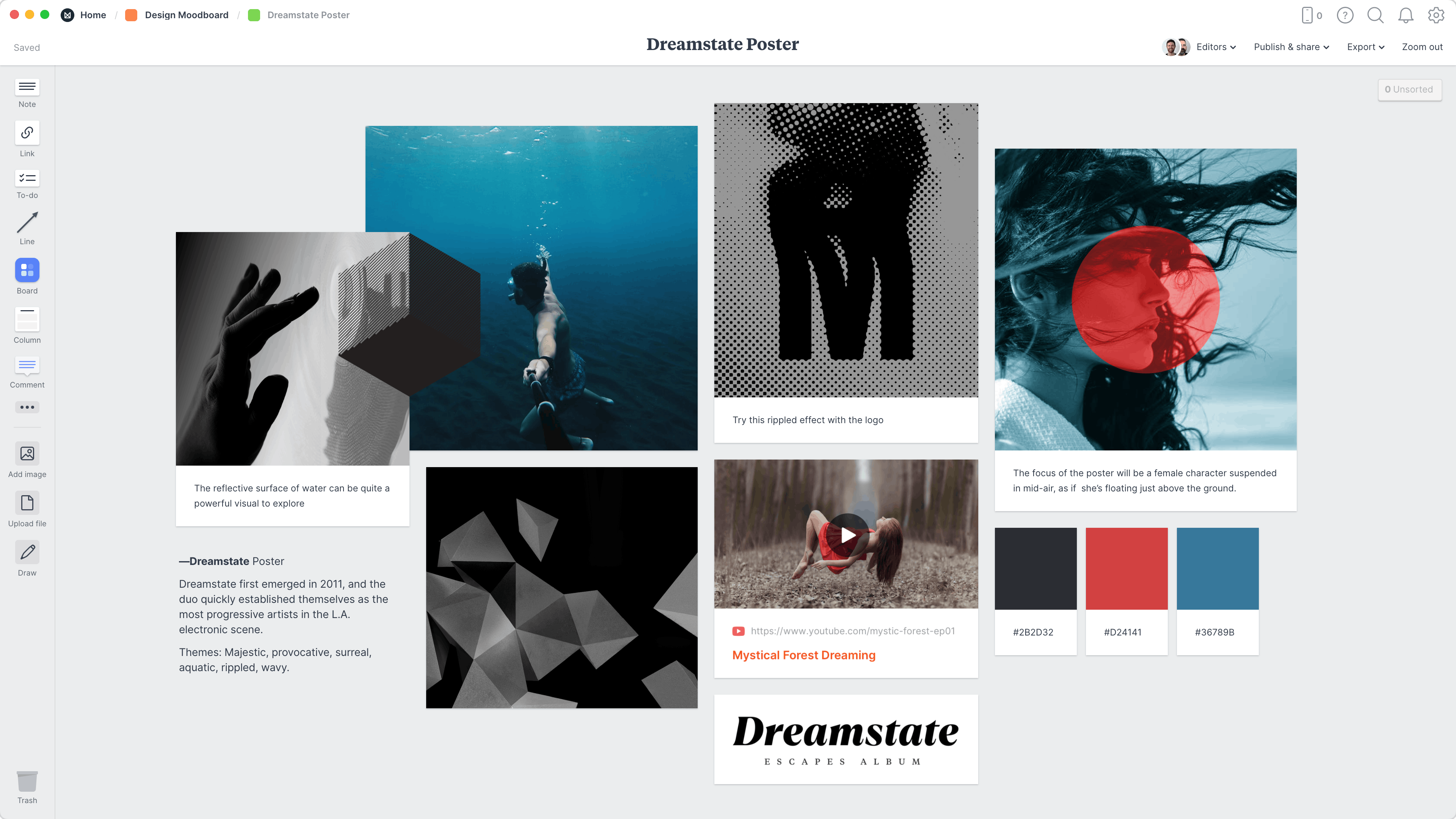Select the Column tool in sidebar
Image resolution: width=1456 pixels, height=819 pixels.
pyautogui.click(x=26, y=325)
